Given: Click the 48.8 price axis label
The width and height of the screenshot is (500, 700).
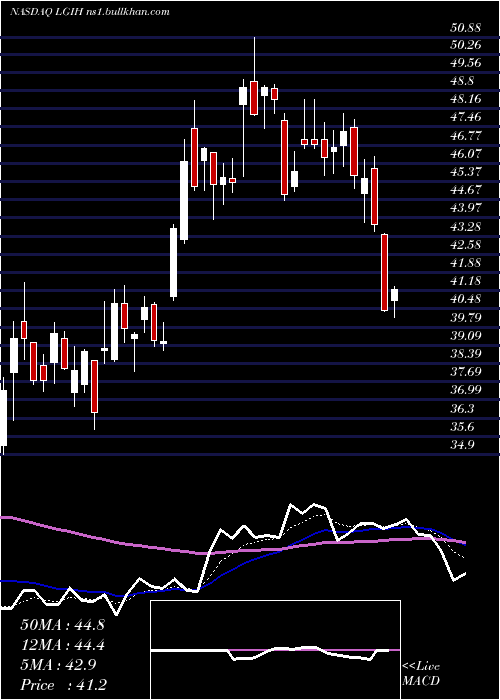Looking at the screenshot, I should point(462,81).
